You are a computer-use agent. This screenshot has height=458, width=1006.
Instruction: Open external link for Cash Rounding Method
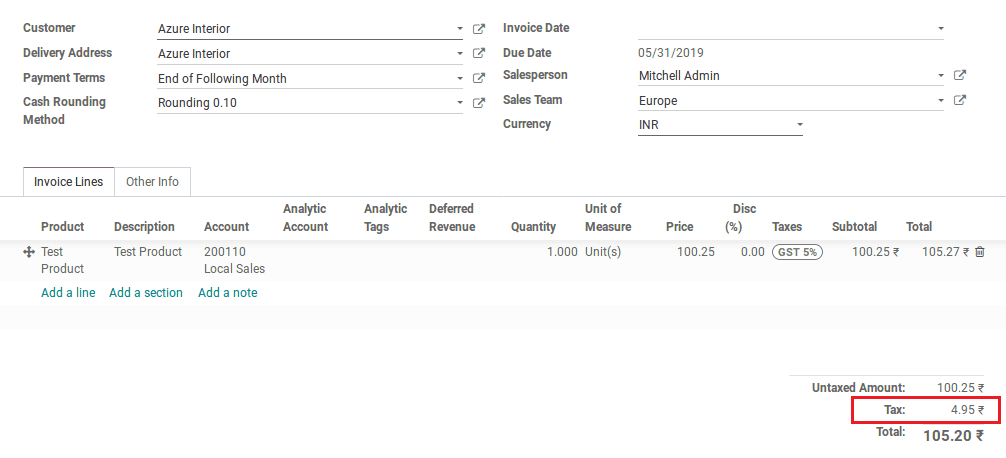click(478, 102)
